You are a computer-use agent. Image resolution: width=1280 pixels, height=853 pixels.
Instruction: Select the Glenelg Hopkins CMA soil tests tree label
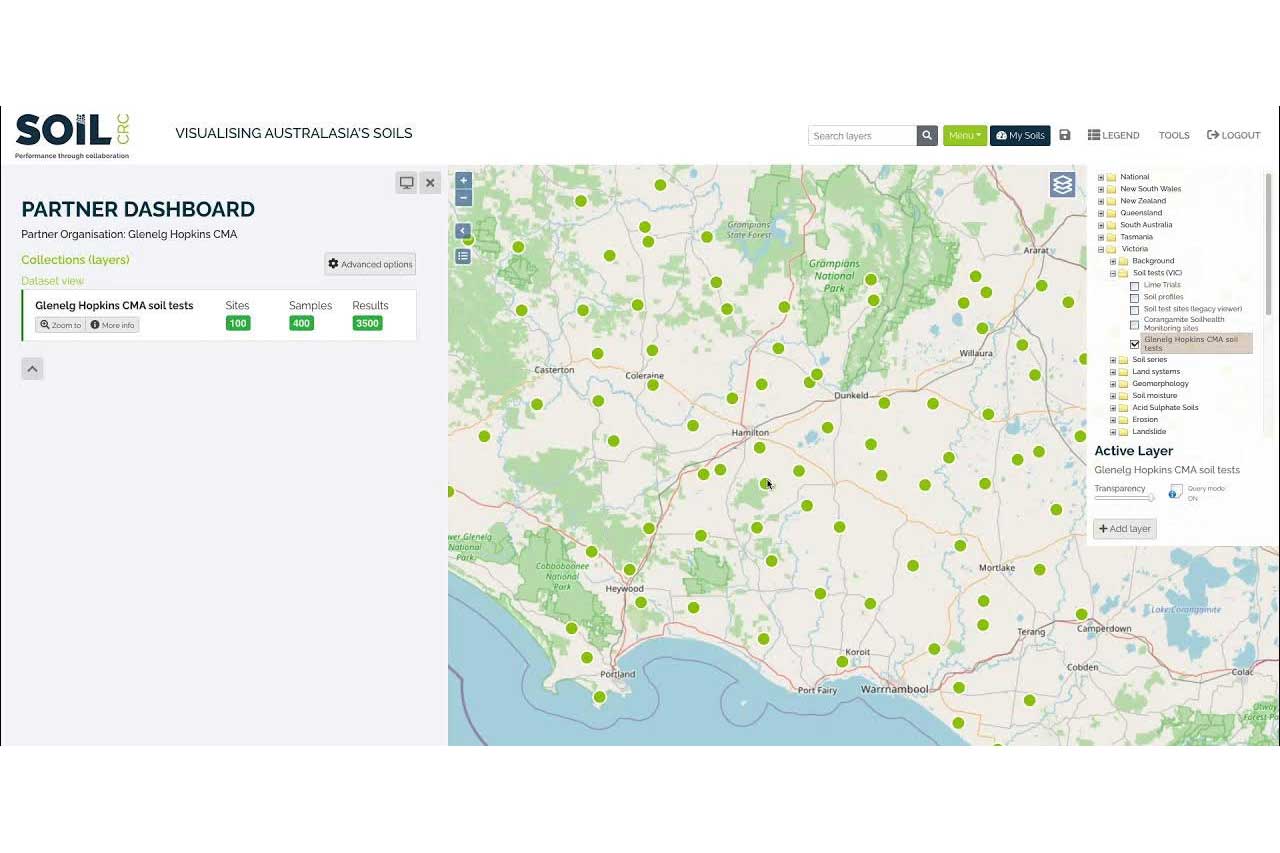(1195, 343)
